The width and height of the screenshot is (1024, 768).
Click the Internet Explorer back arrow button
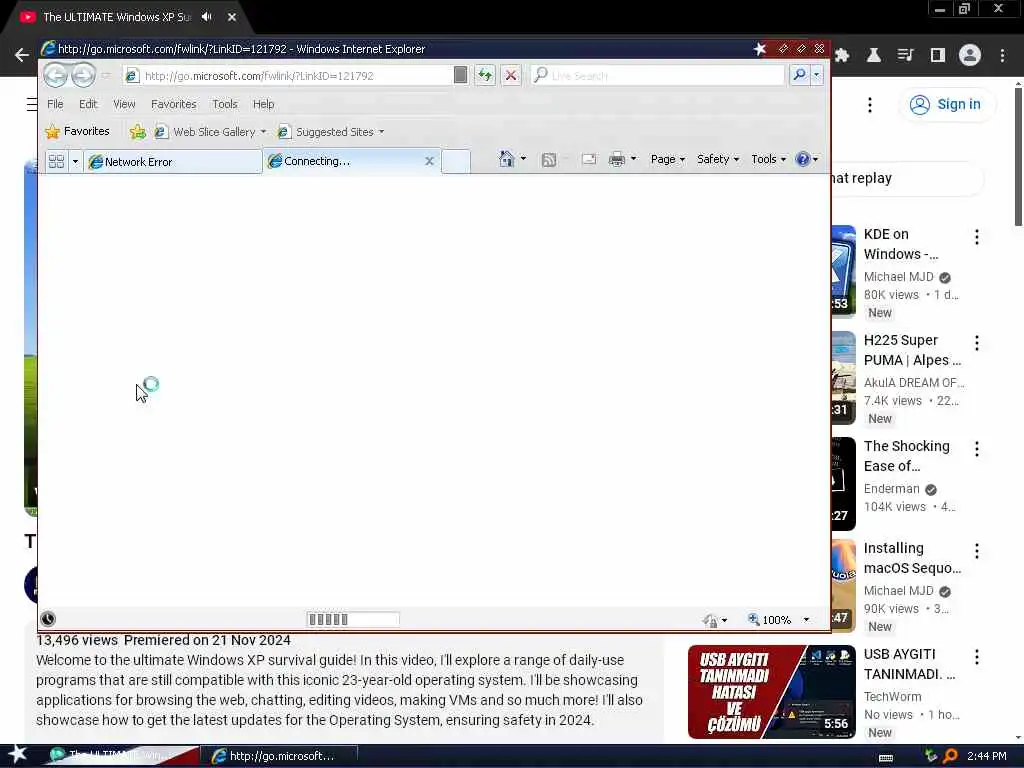point(56,76)
